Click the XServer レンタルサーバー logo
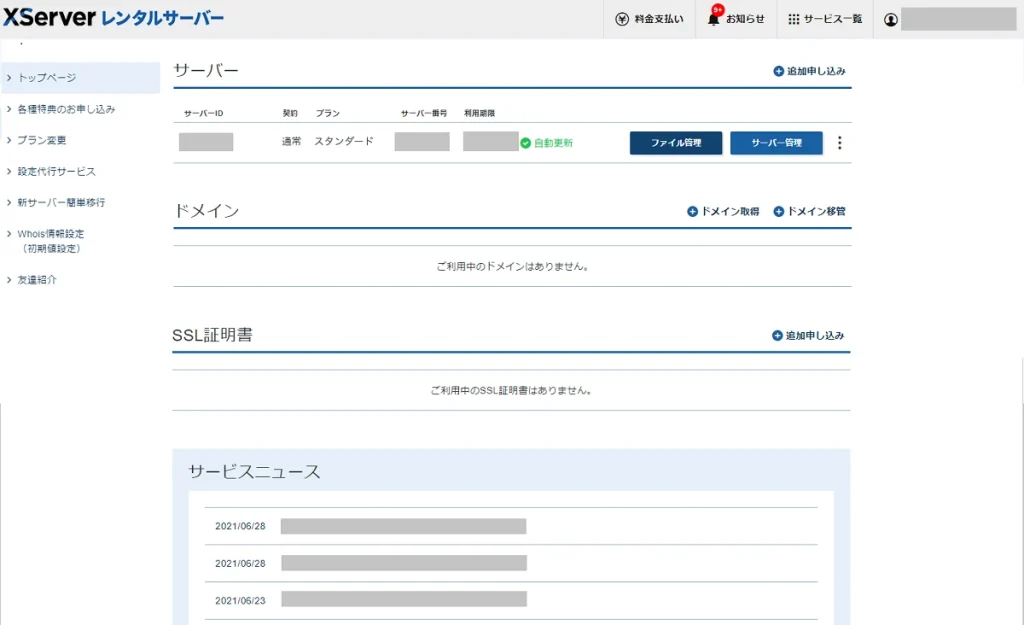This screenshot has width=1024, height=625. (x=113, y=18)
